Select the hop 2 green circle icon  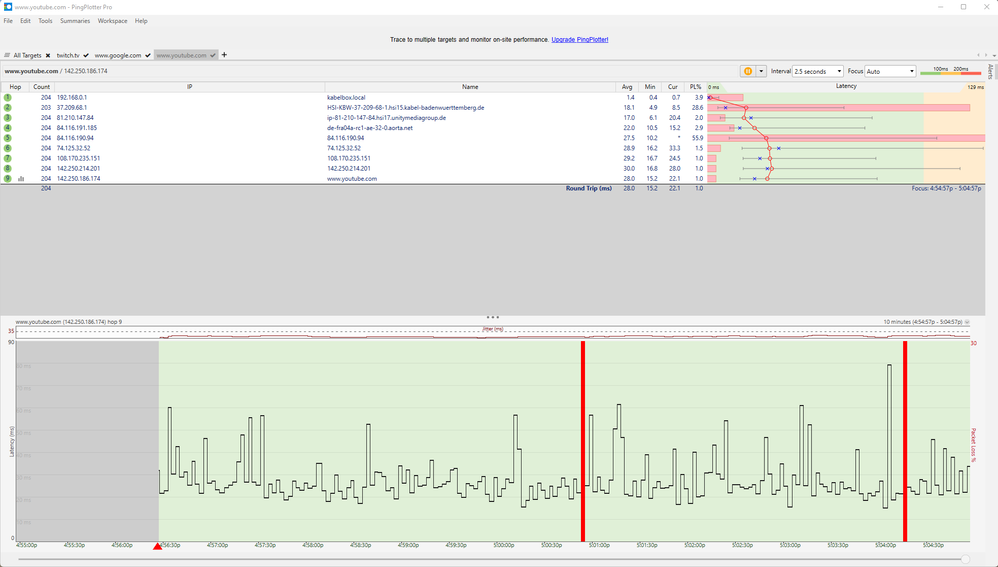point(8,108)
